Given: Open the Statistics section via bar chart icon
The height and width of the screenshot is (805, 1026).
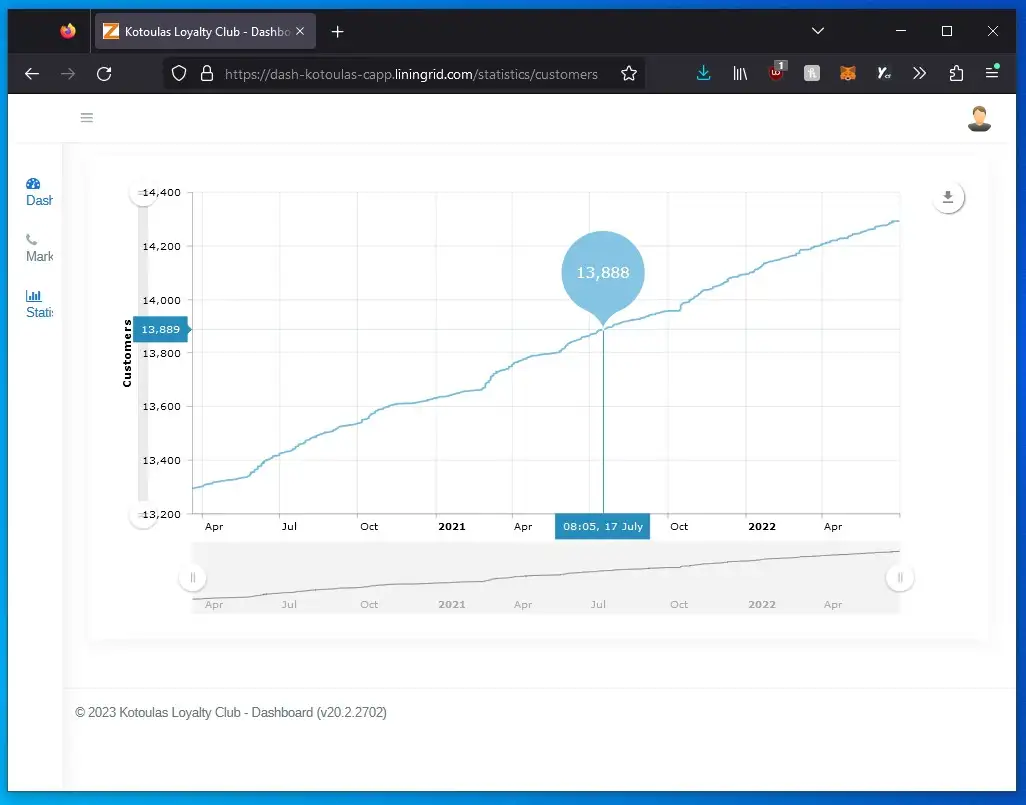Looking at the screenshot, I should tap(36, 303).
